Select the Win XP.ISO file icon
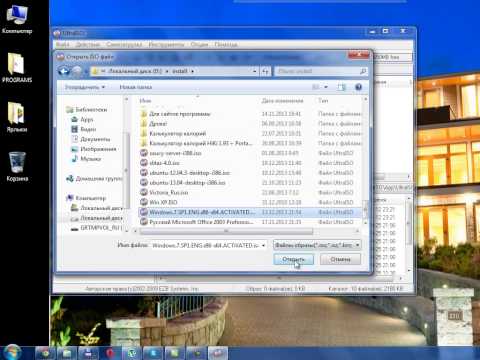This screenshot has width=480, height=360. (144, 202)
